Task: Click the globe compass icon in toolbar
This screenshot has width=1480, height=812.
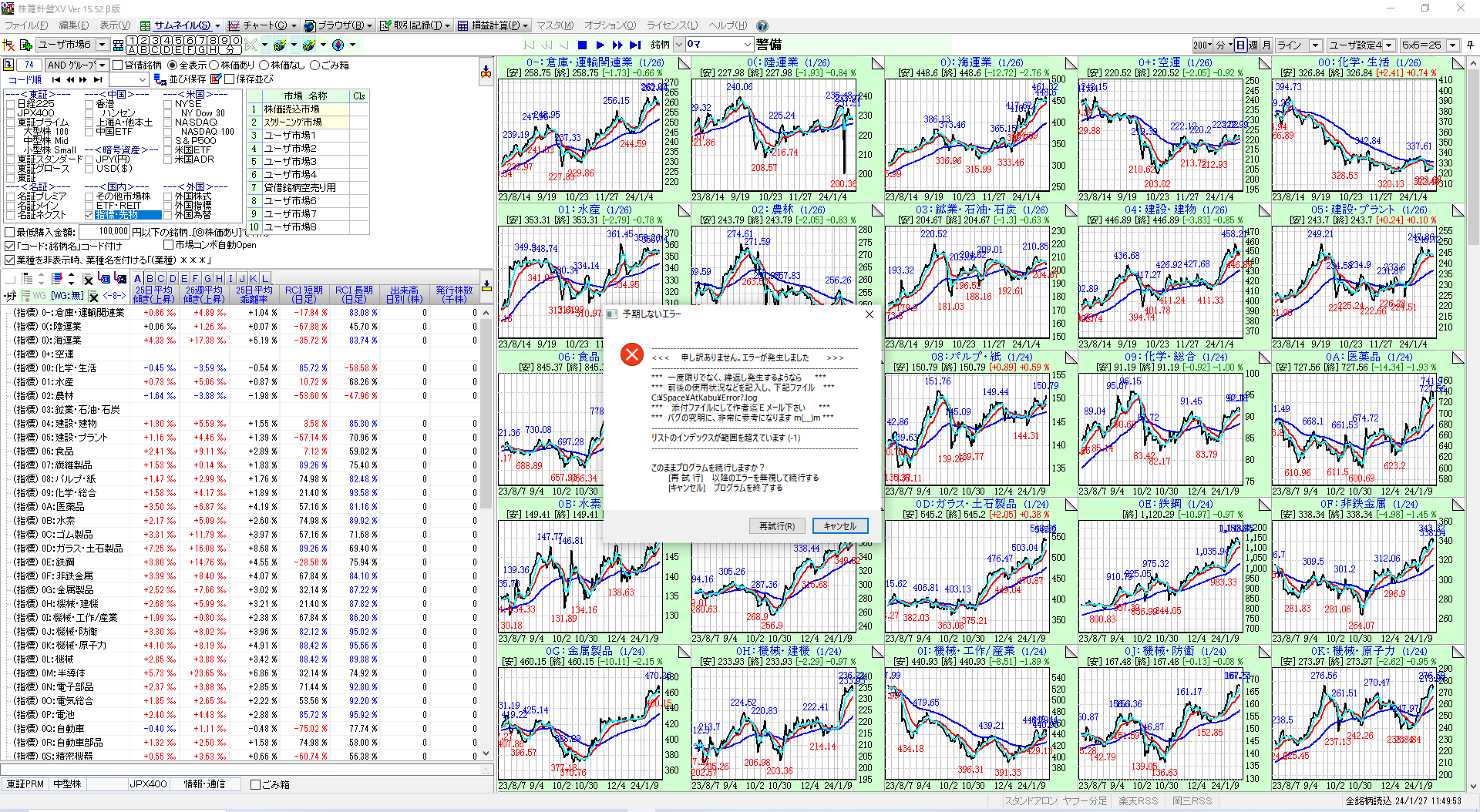Action: 338,45
